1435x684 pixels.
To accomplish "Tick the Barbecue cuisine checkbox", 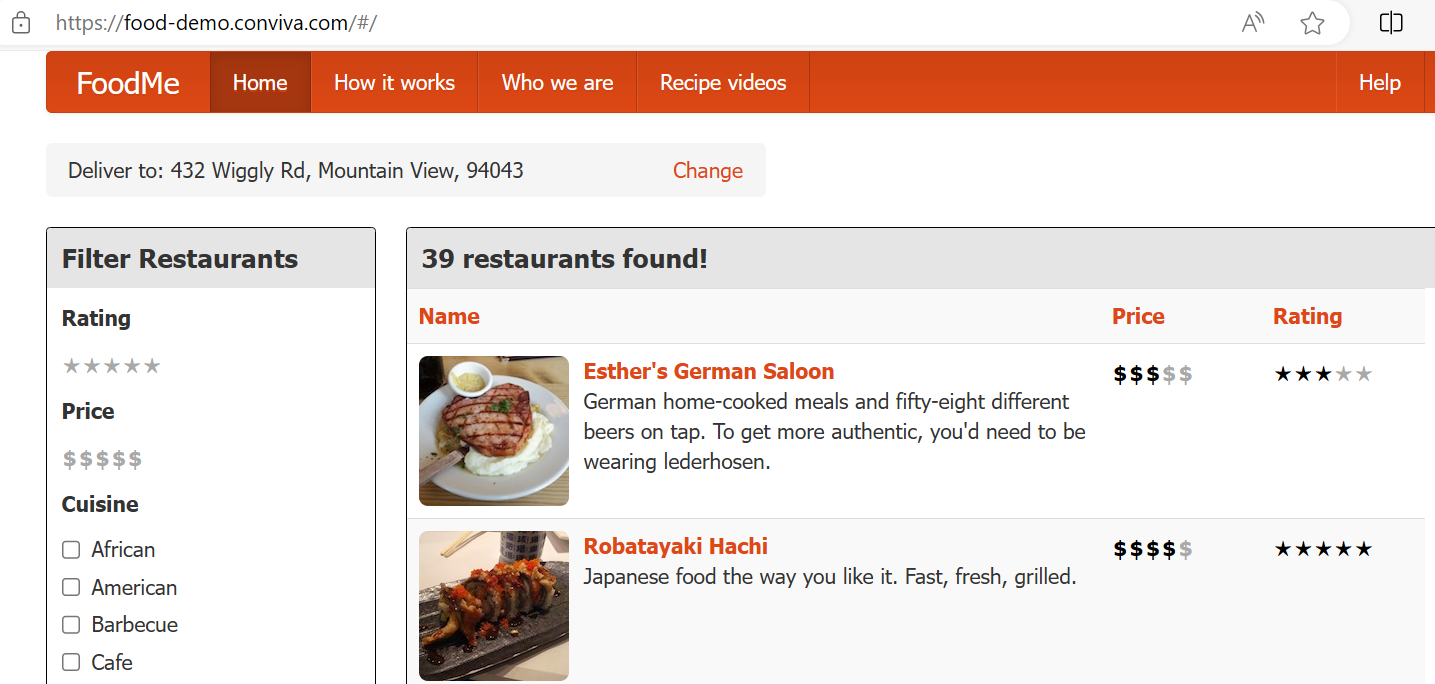I will click(71, 625).
